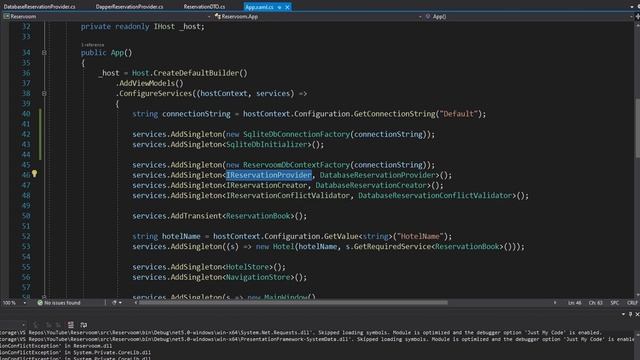The width and height of the screenshot is (640, 360).
Task: Click the SPC indentation indicator
Action: tap(615, 303)
